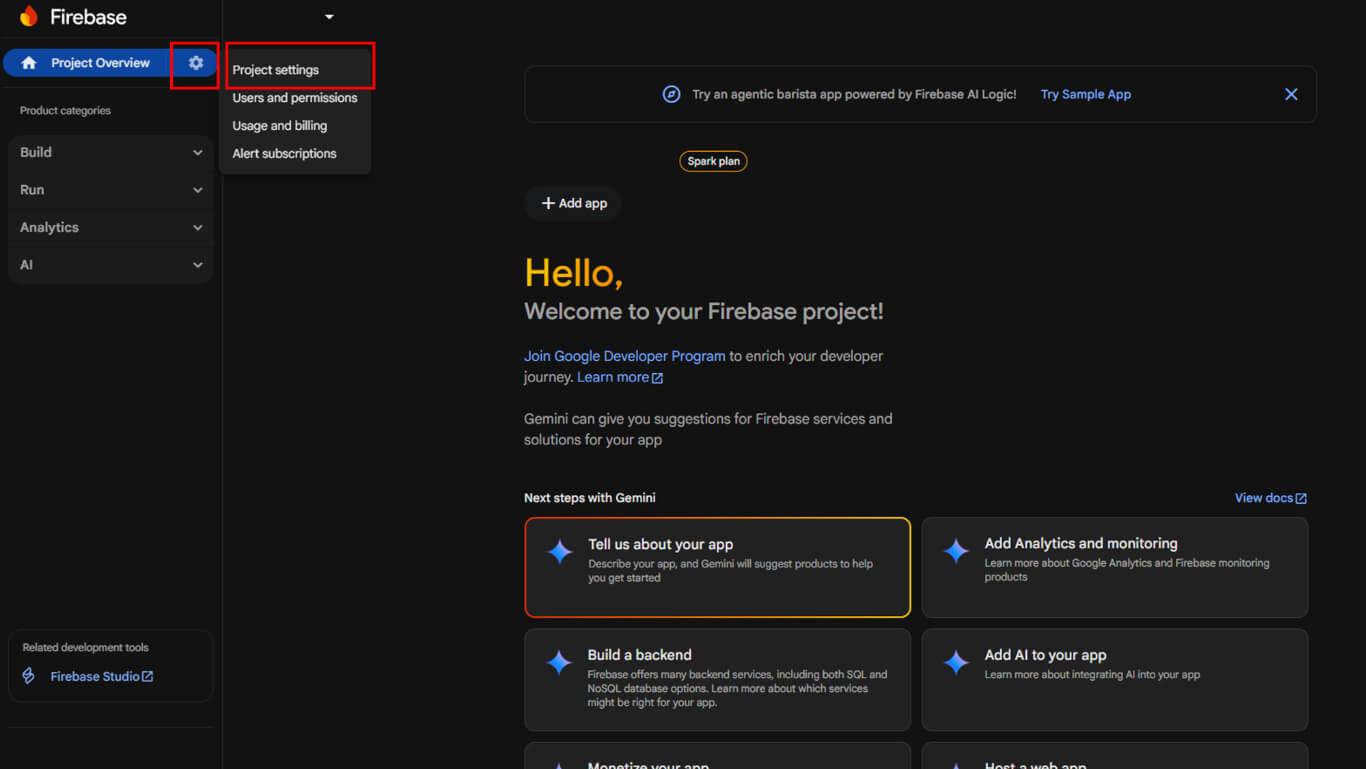Screen dimensions: 1366x769
Task: Open Users and permissions
Action: click(x=295, y=98)
